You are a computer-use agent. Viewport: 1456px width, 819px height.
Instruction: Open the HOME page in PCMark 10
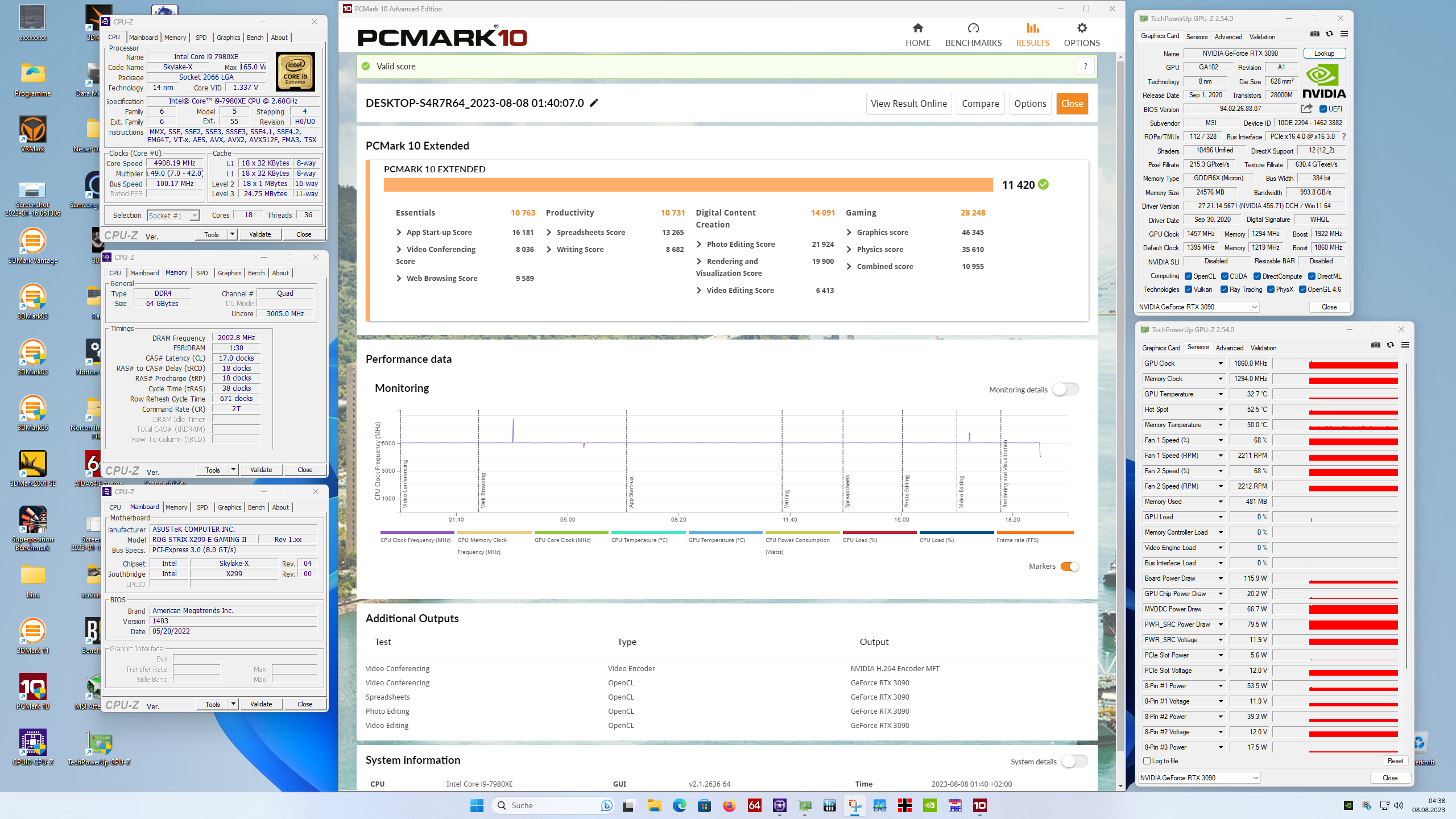(918, 35)
